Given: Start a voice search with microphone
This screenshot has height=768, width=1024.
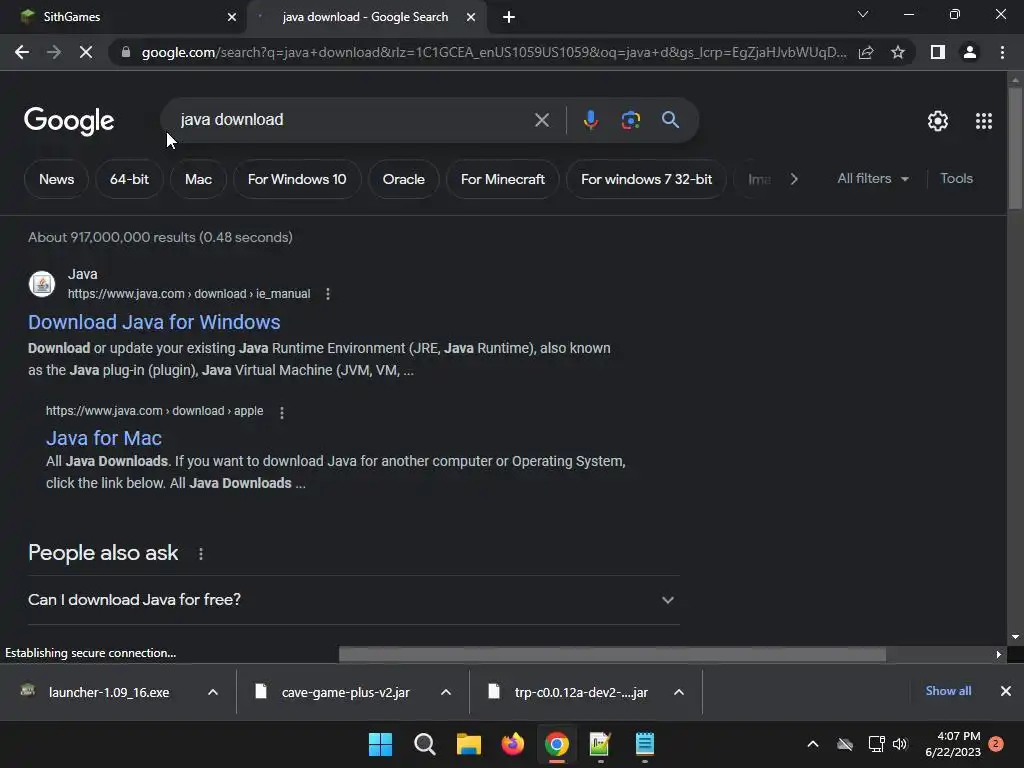Looking at the screenshot, I should (x=590, y=120).
